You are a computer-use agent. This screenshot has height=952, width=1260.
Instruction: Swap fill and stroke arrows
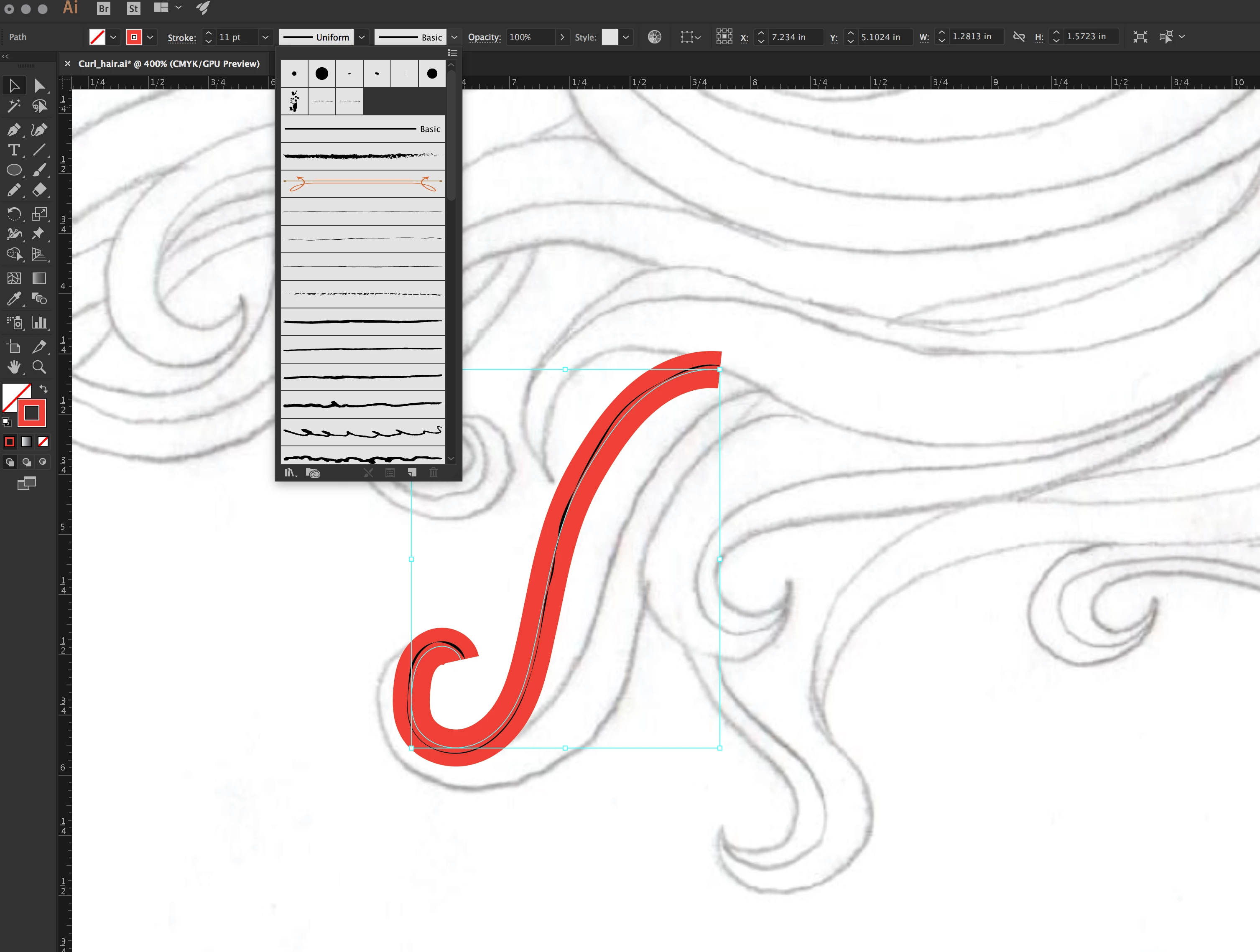[43, 389]
